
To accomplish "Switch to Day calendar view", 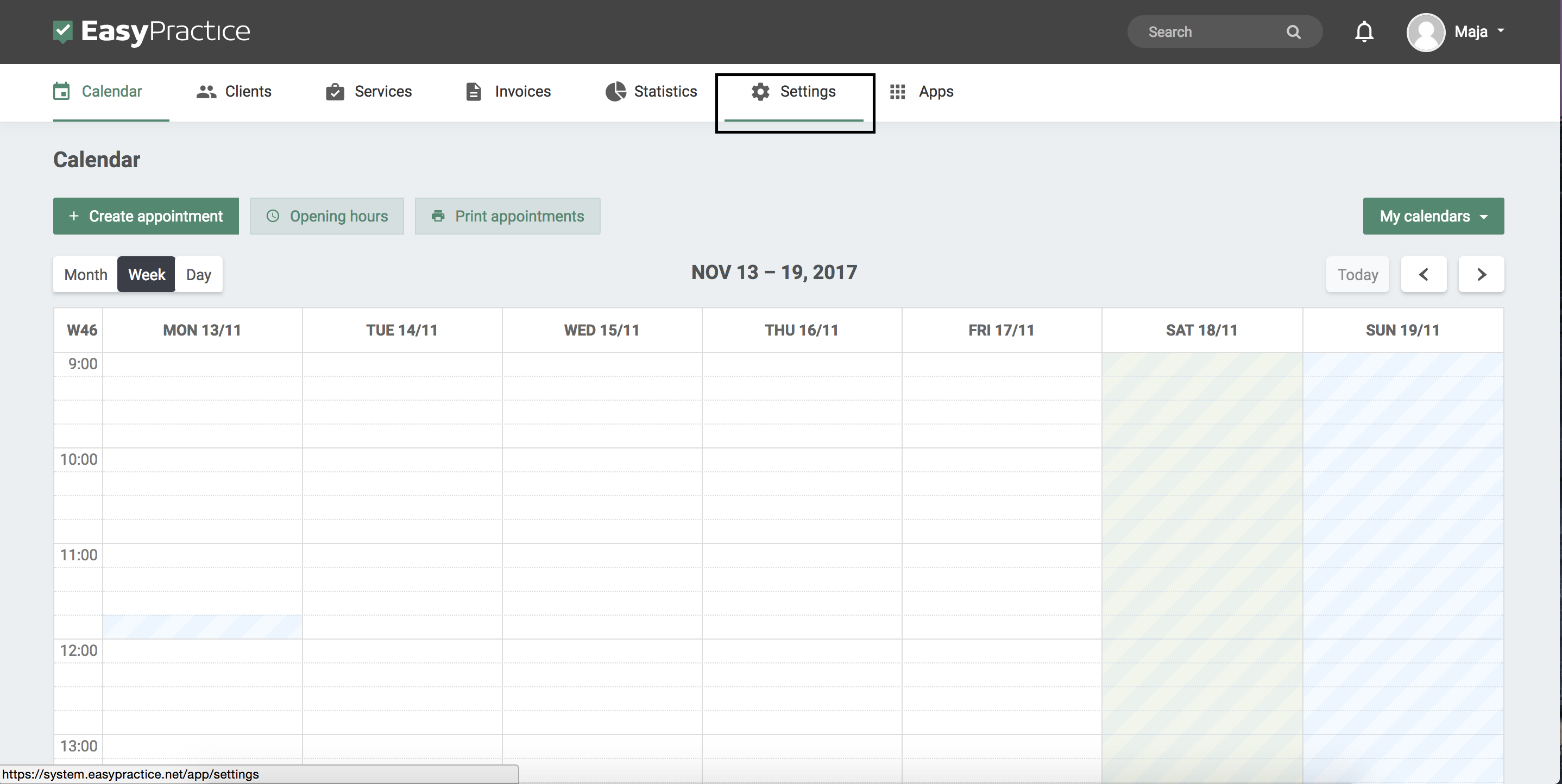I will click(198, 273).
